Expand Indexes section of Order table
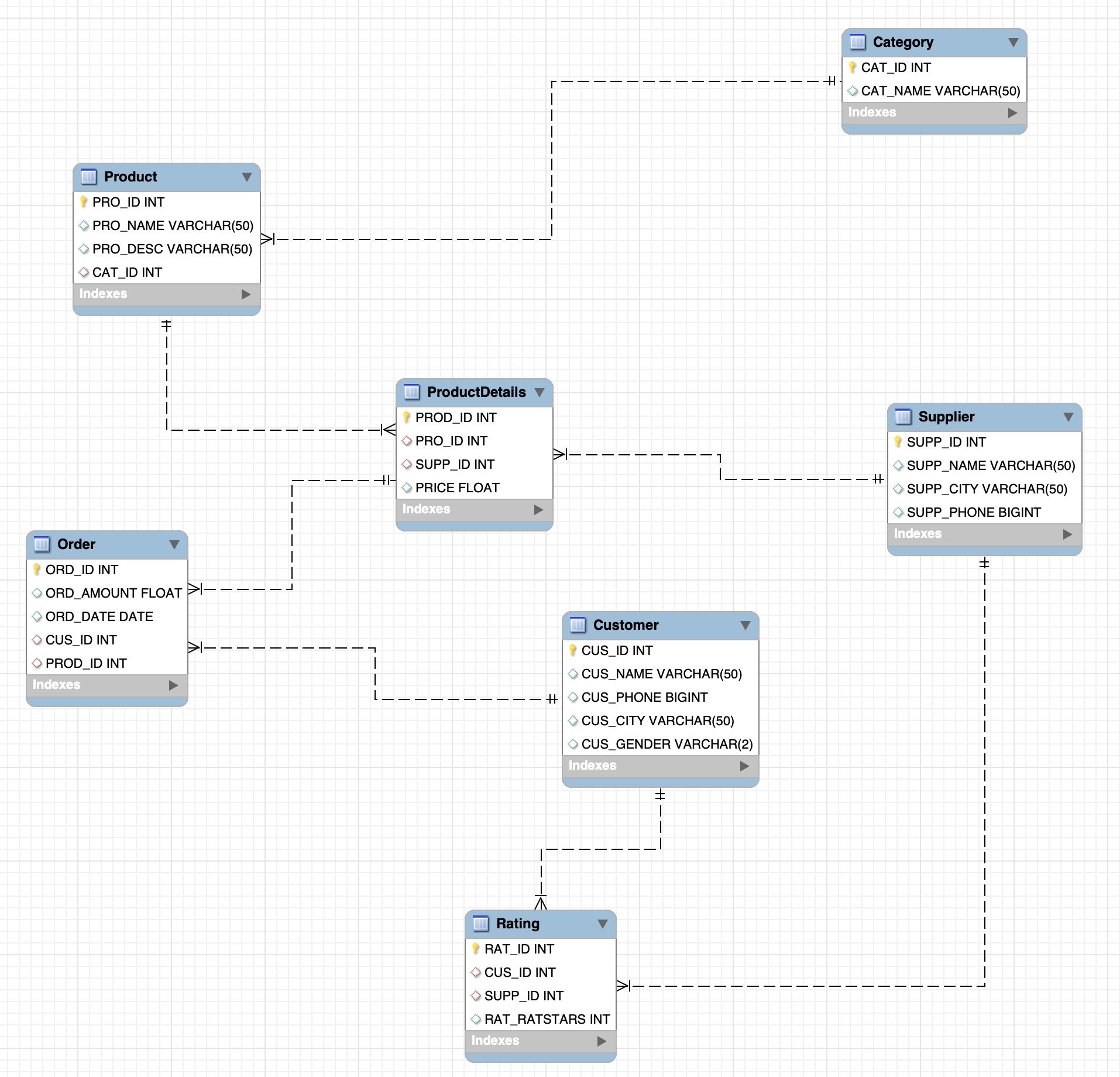This screenshot has width=1120, height=1077. click(174, 685)
